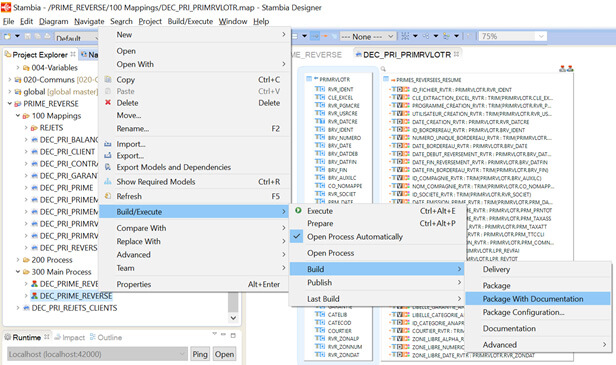The image size is (616, 365).
Task: Click the Copy icon in the context menu
Action: coord(108,79)
